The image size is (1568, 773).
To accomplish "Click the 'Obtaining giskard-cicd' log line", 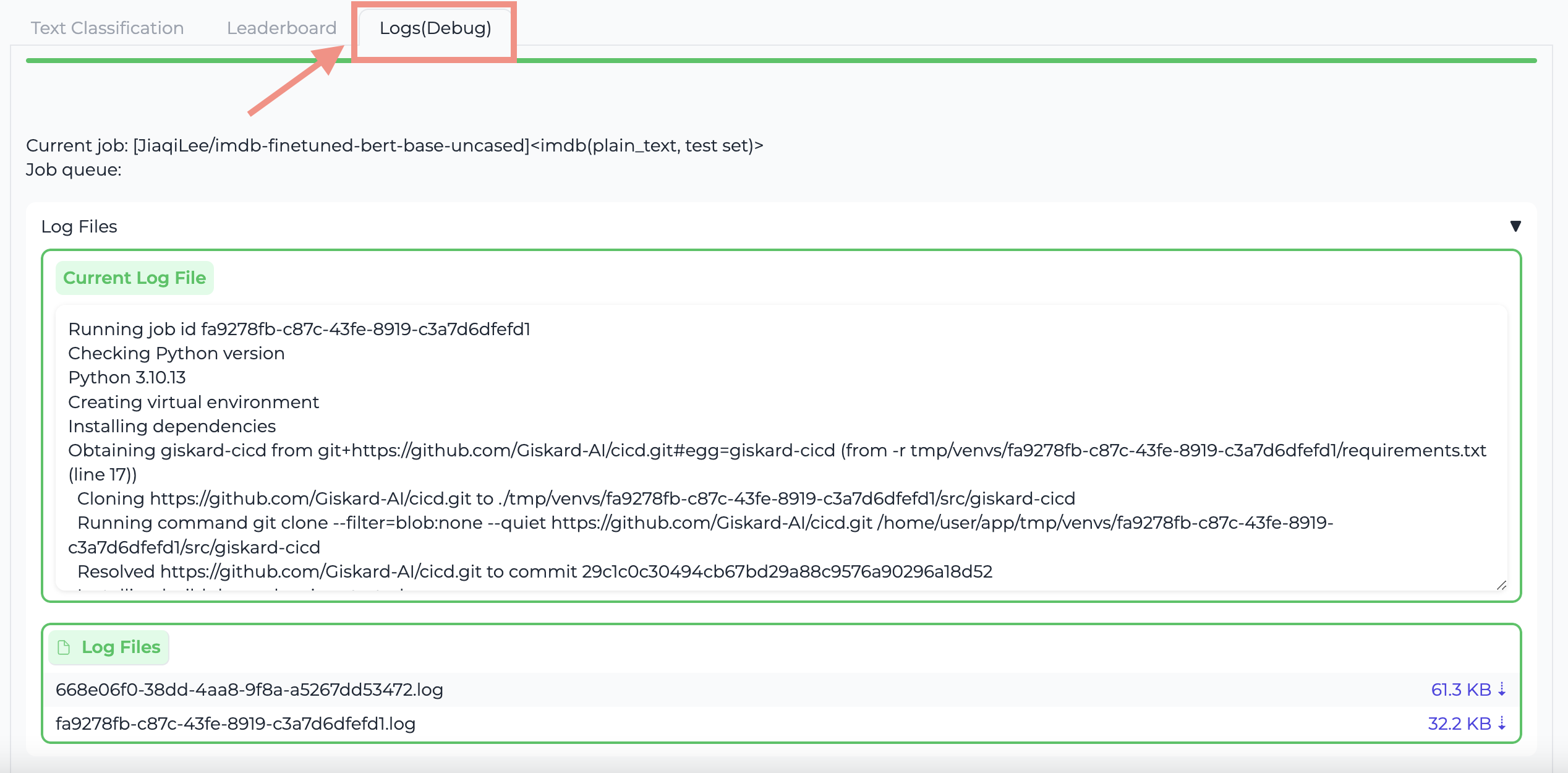I will point(777,462).
